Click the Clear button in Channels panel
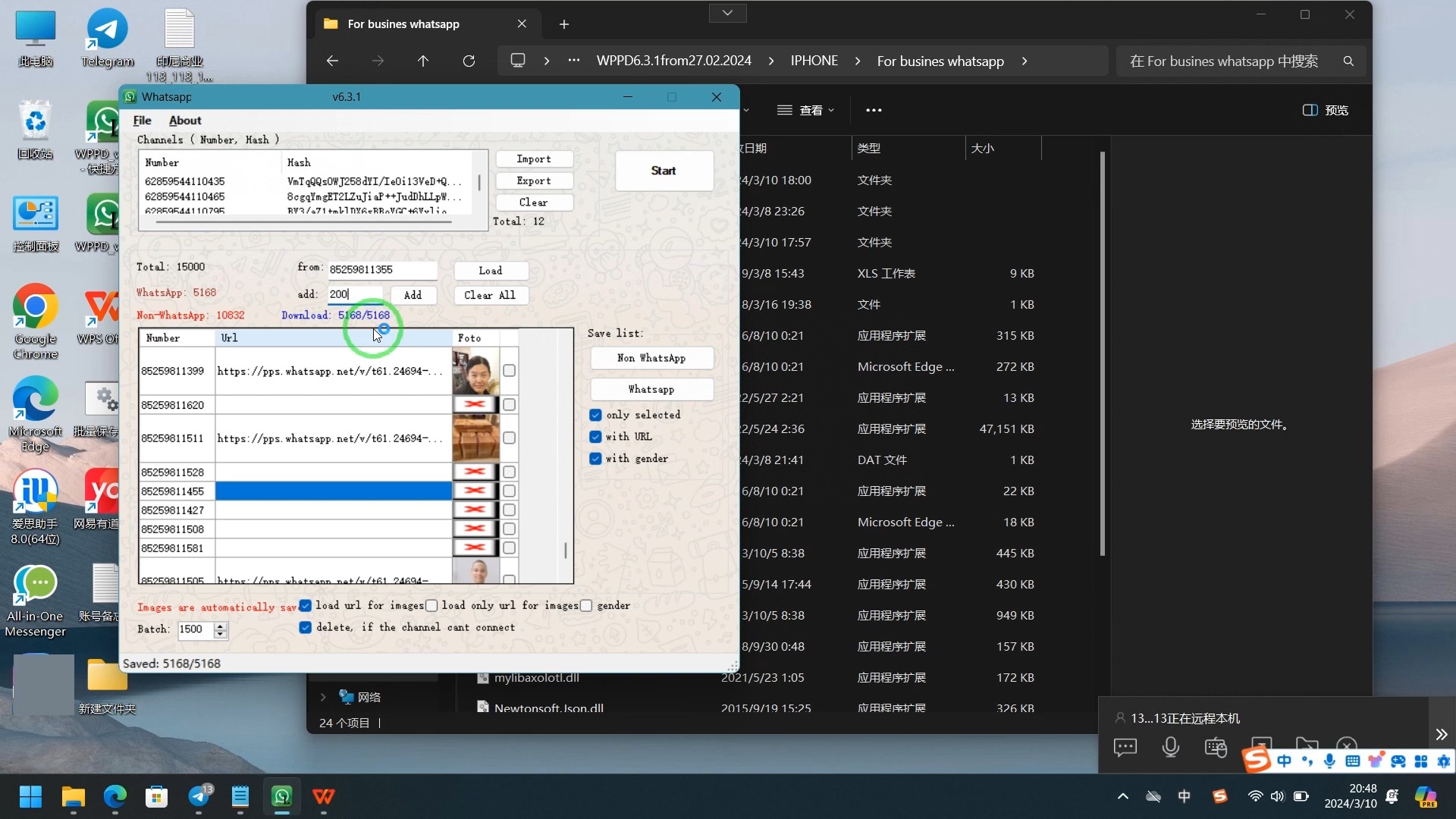Screen dimensions: 1456x819 click(x=534, y=202)
